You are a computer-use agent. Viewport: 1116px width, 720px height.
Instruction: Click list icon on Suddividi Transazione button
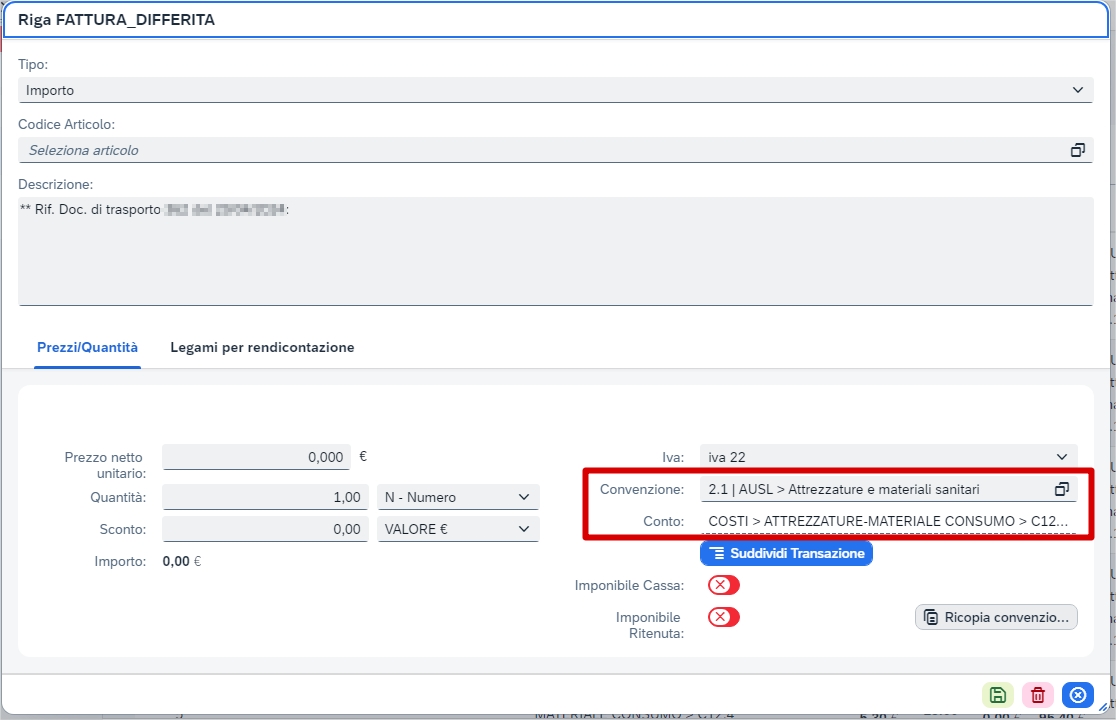coord(717,553)
